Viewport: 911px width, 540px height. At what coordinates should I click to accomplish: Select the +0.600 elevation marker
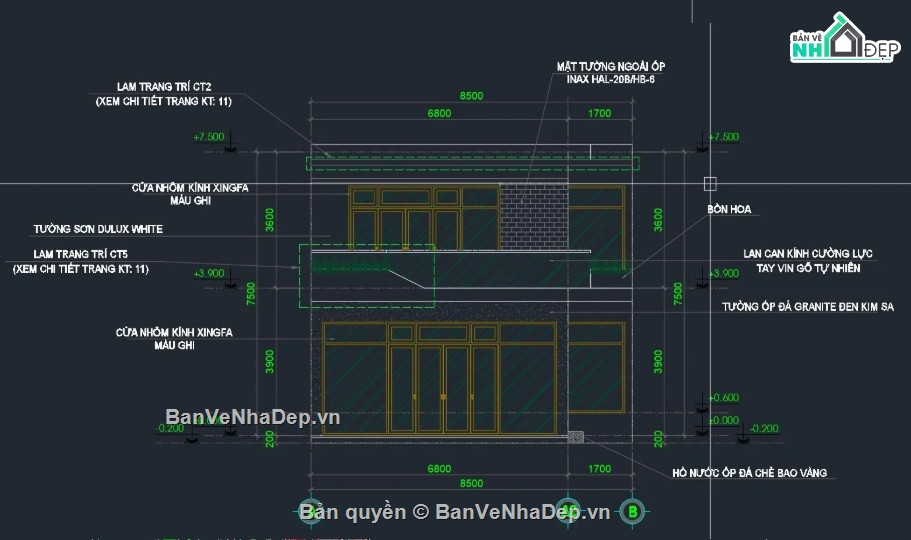point(724,398)
